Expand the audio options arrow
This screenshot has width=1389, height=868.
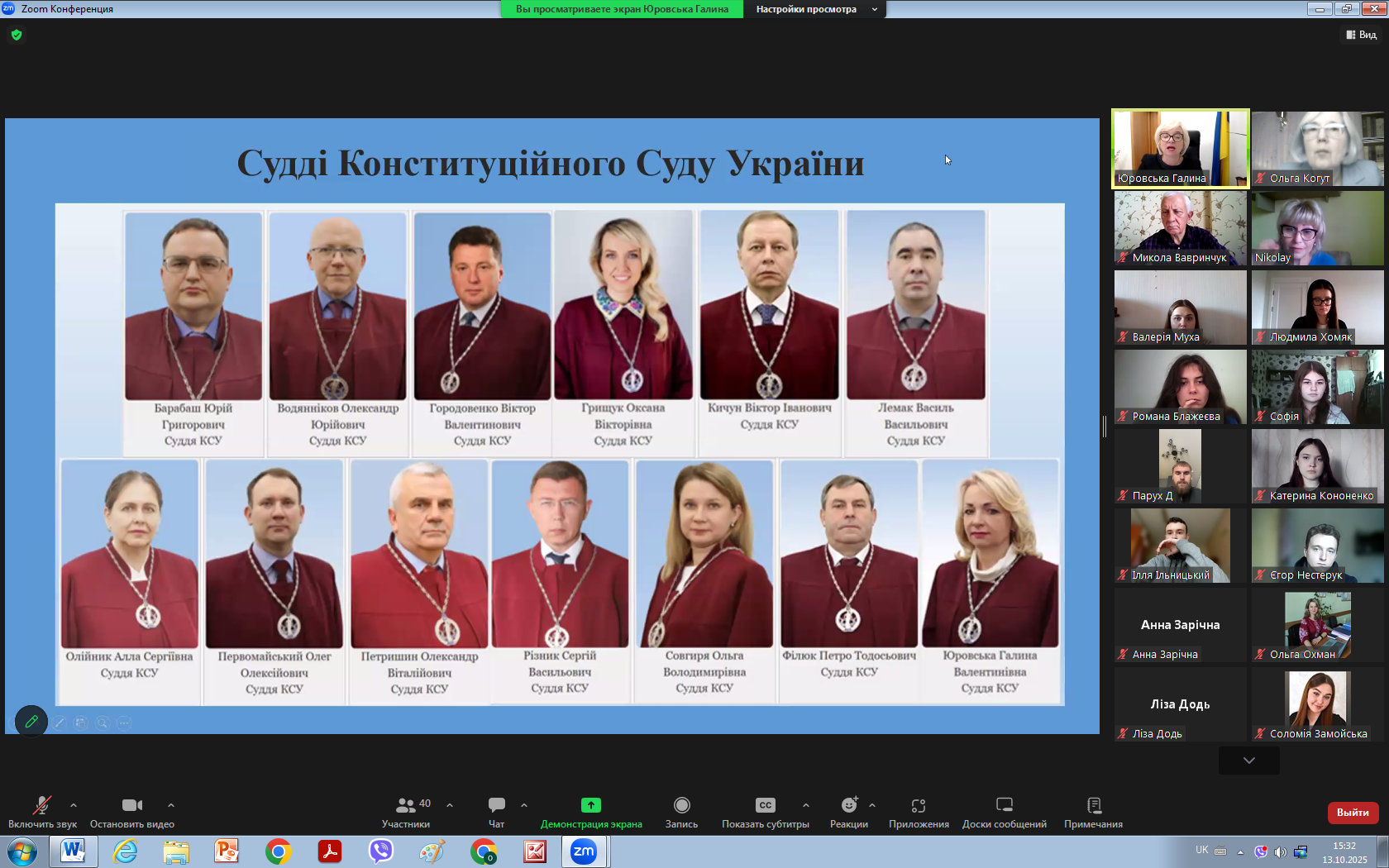pos(74,804)
